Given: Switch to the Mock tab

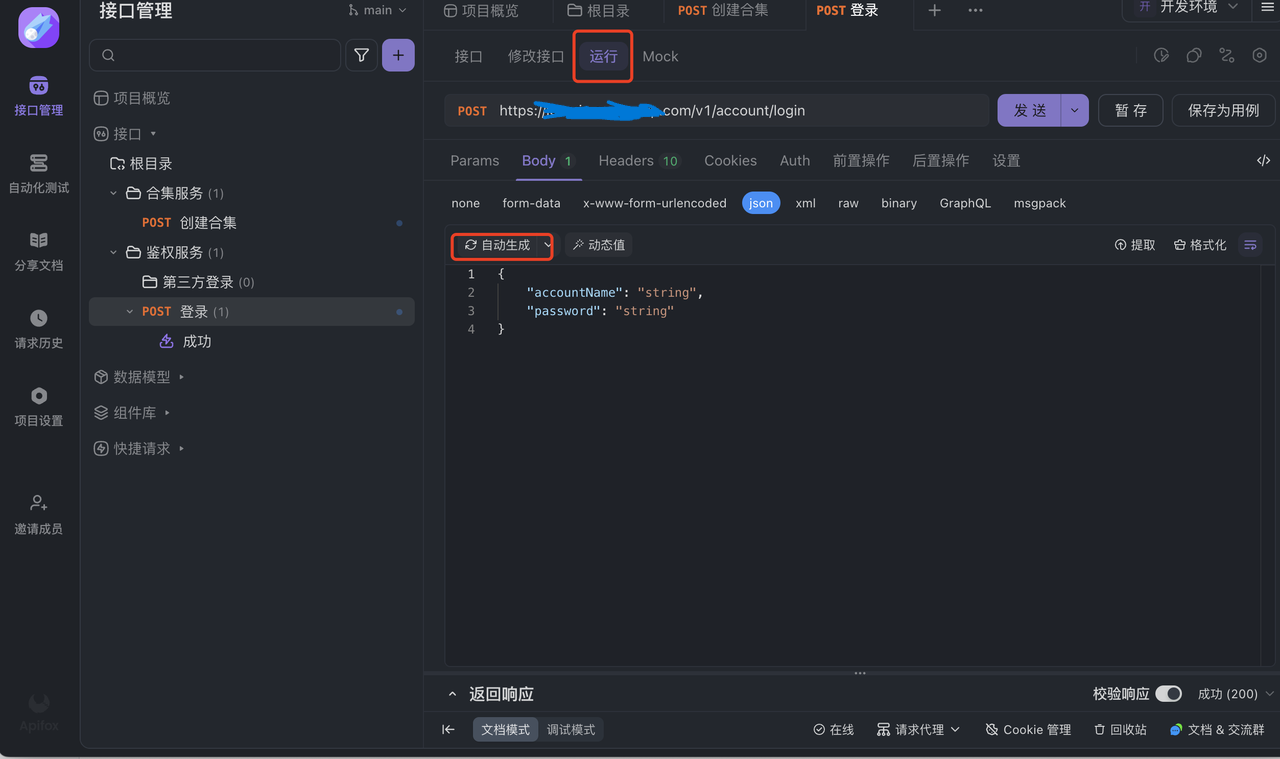Looking at the screenshot, I should (x=660, y=56).
